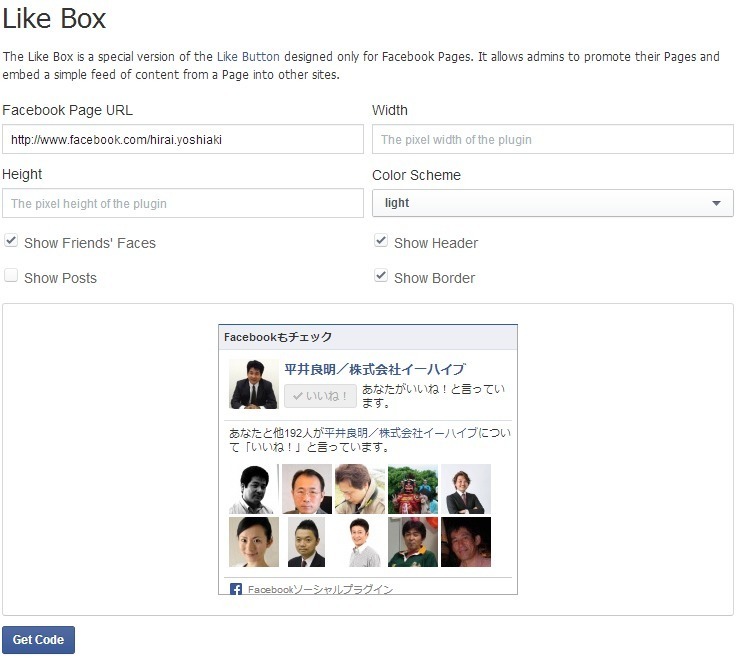The image size is (740, 658).
Task: Click the dark-background man friend thumbnail
Action: point(466,542)
